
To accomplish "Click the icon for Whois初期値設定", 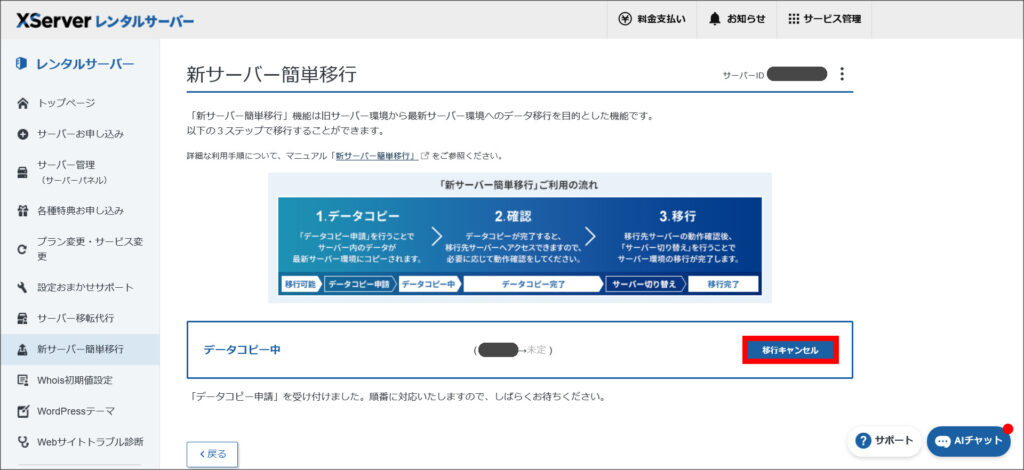I will 23,381.
